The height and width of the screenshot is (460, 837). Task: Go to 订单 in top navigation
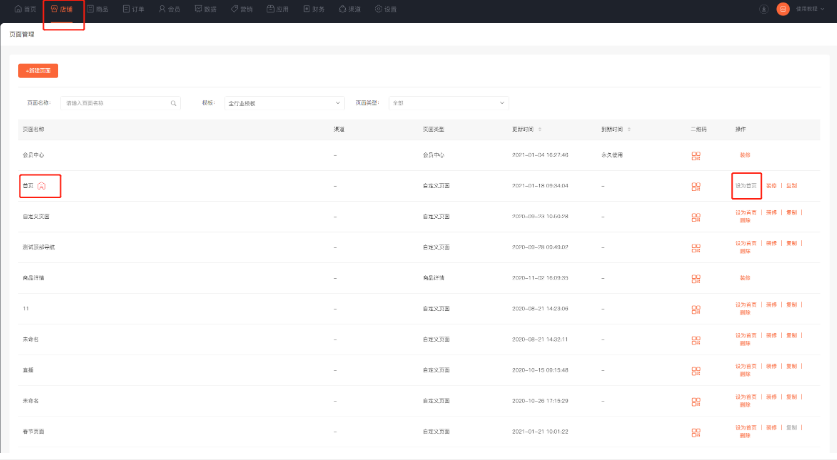point(133,9)
